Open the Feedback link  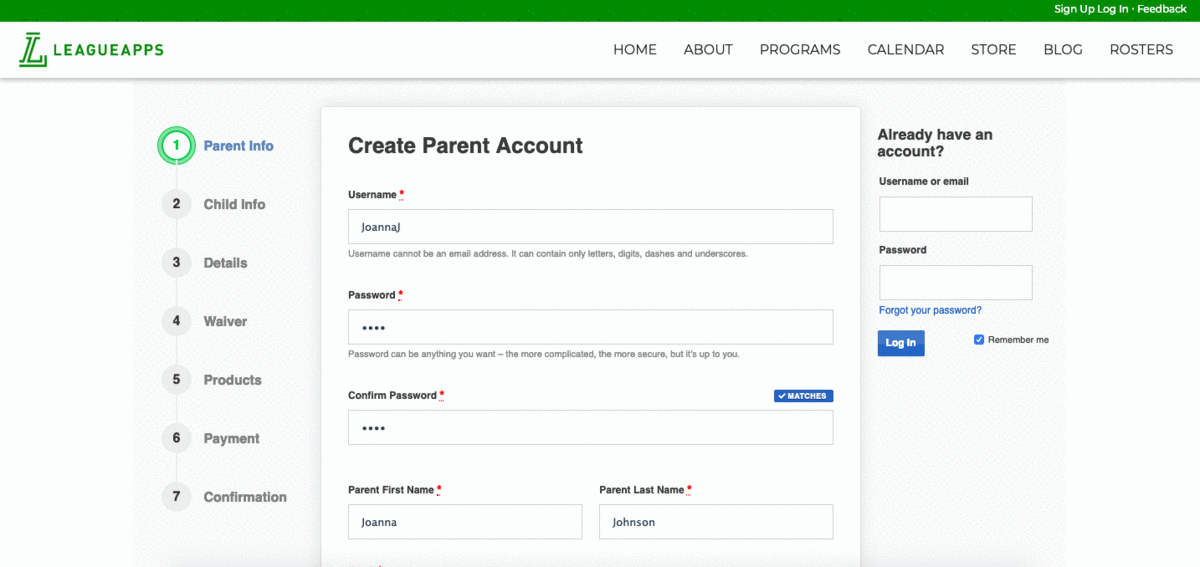pyautogui.click(x=1162, y=9)
